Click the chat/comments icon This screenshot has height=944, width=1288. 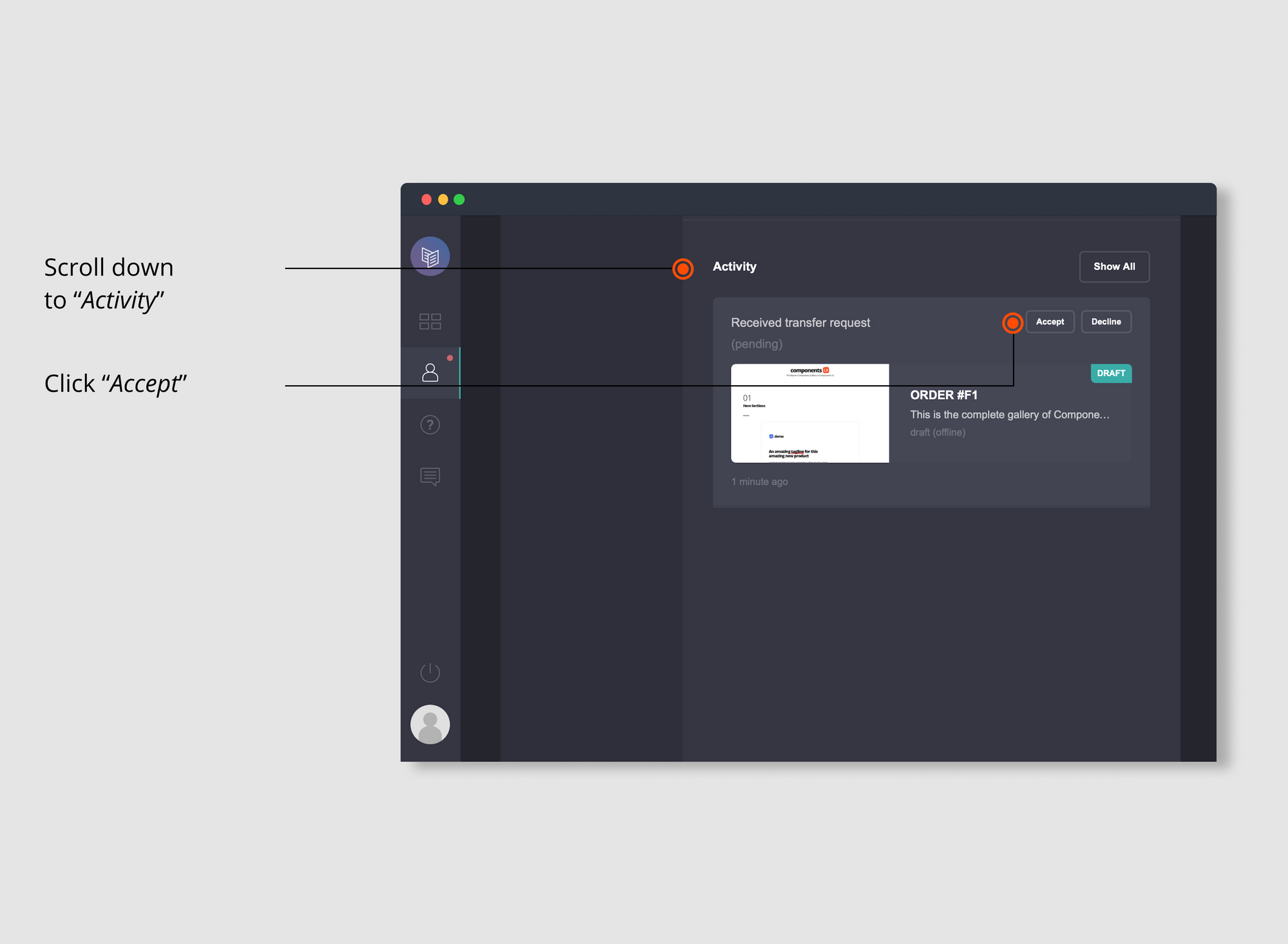tap(430, 475)
